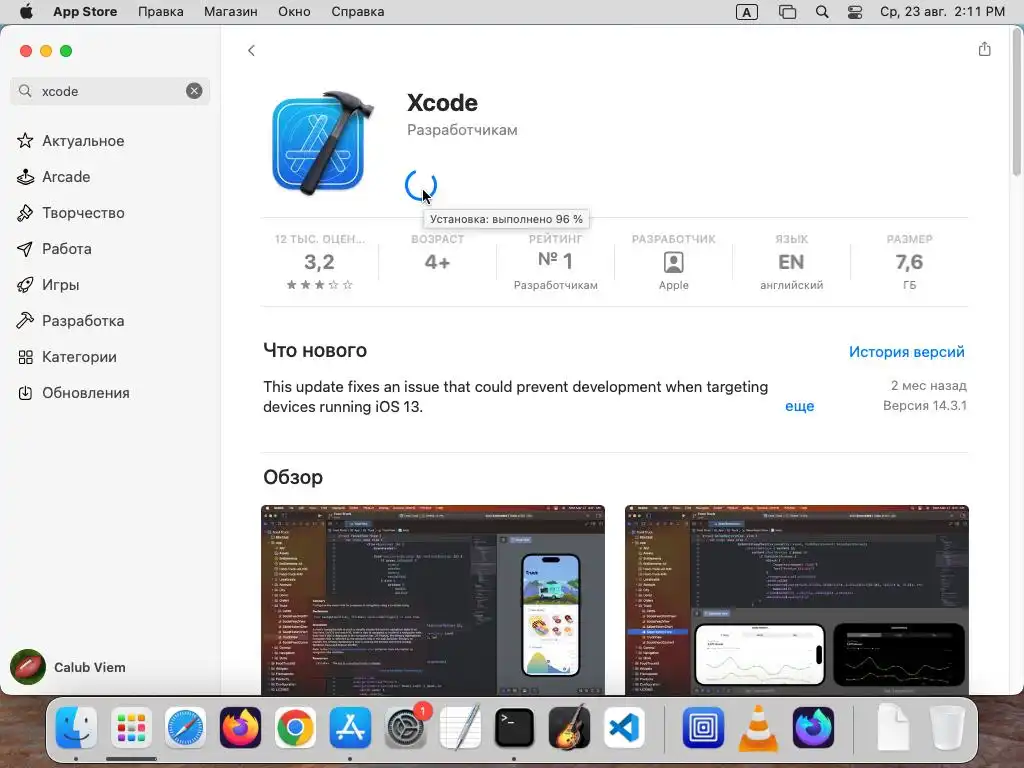The image size is (1024, 768).
Task: Open System Settings from the Dock
Action: coord(406,727)
